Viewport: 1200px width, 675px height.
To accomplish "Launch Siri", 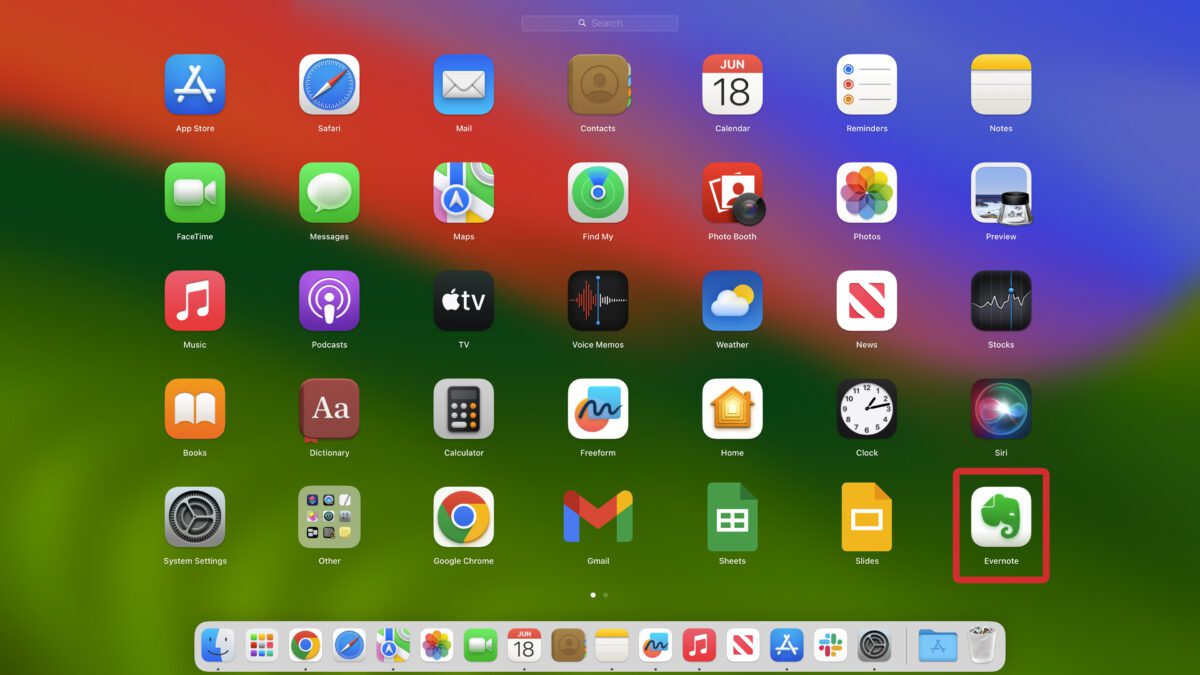I will pos(1000,409).
